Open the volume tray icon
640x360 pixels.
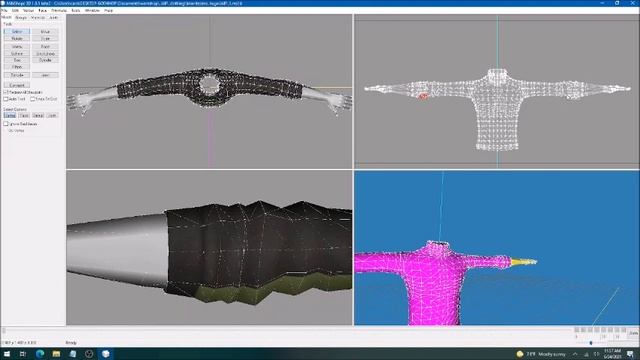596,354
